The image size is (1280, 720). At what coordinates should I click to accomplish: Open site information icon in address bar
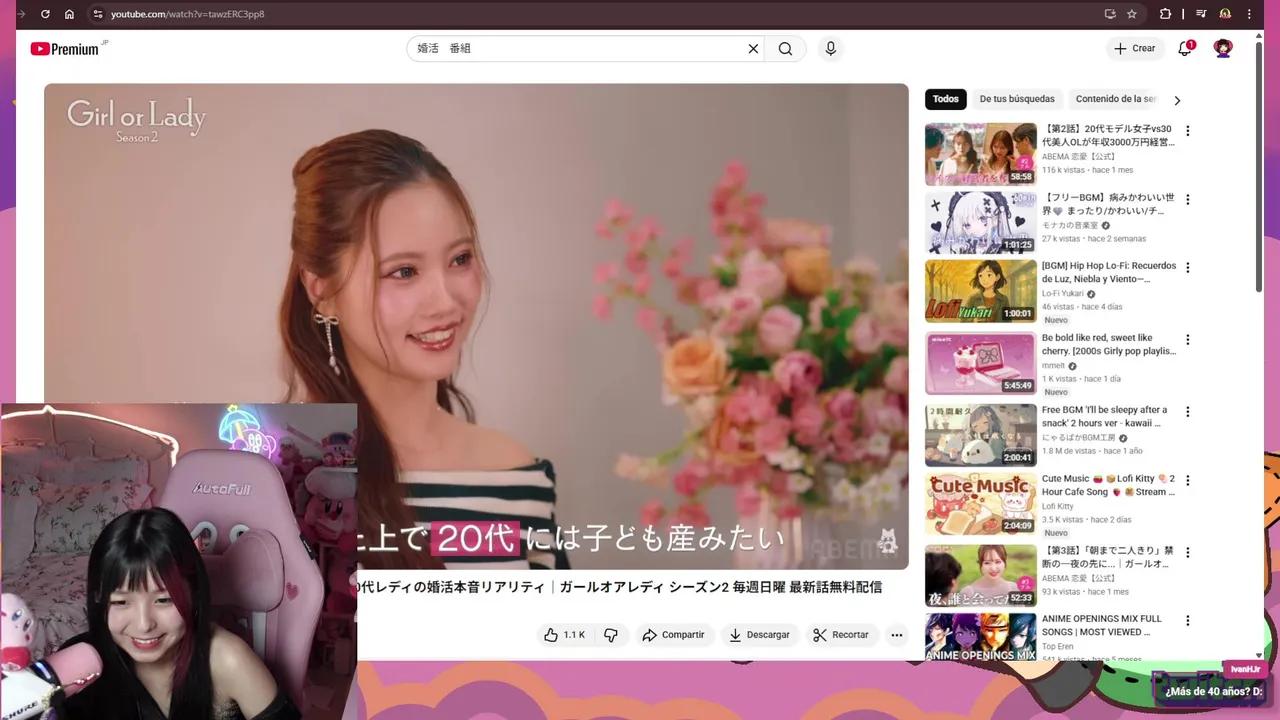pos(97,14)
